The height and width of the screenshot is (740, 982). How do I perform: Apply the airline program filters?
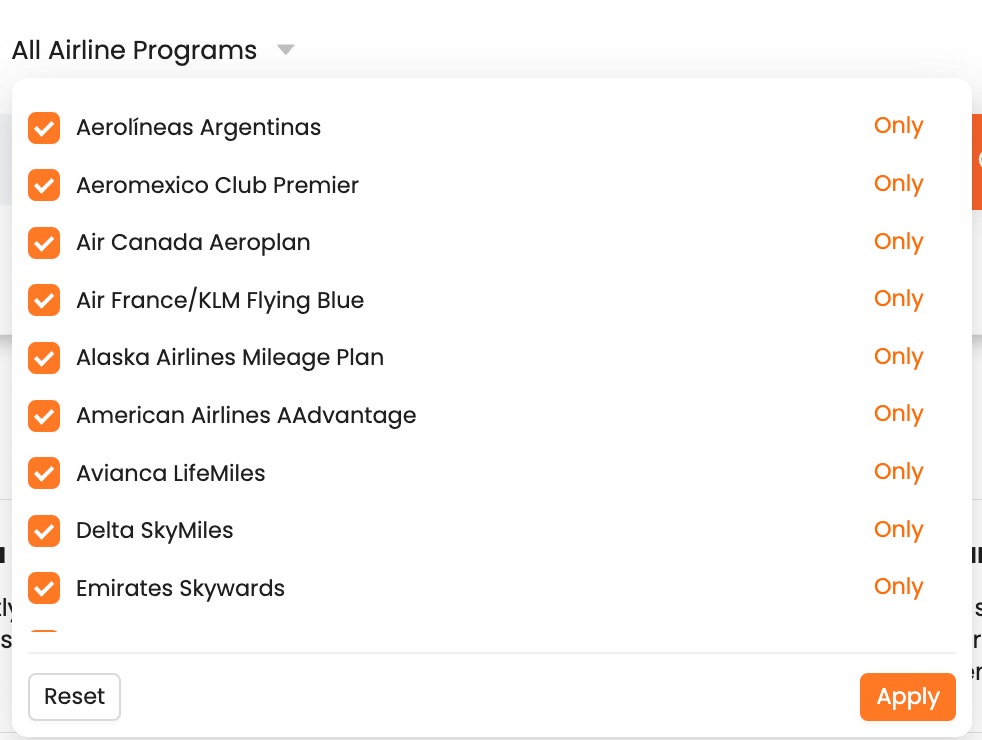pos(907,696)
